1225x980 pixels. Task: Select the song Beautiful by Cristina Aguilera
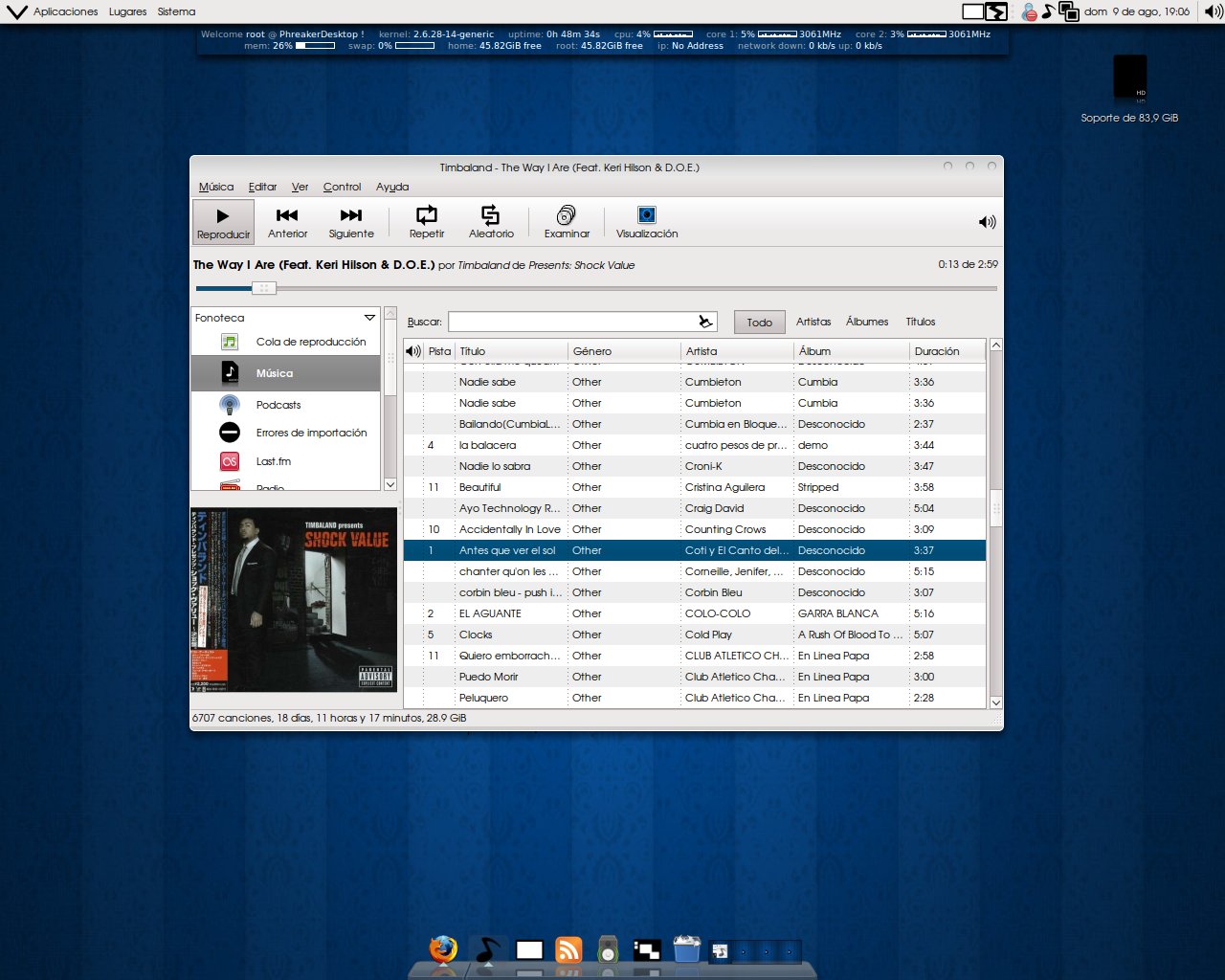point(695,487)
